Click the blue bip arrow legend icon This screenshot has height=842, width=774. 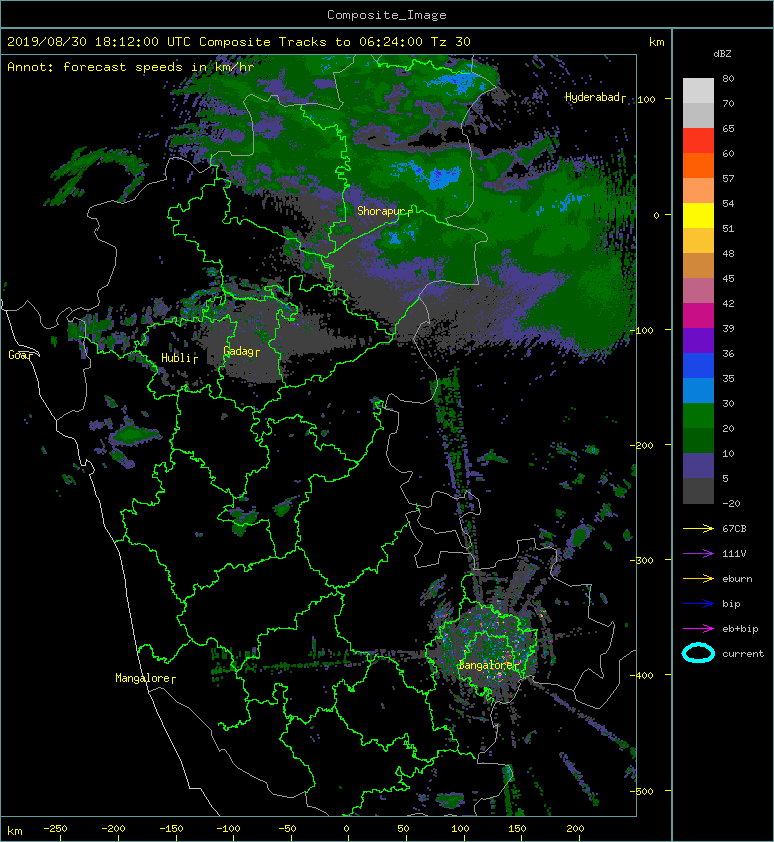pos(698,604)
